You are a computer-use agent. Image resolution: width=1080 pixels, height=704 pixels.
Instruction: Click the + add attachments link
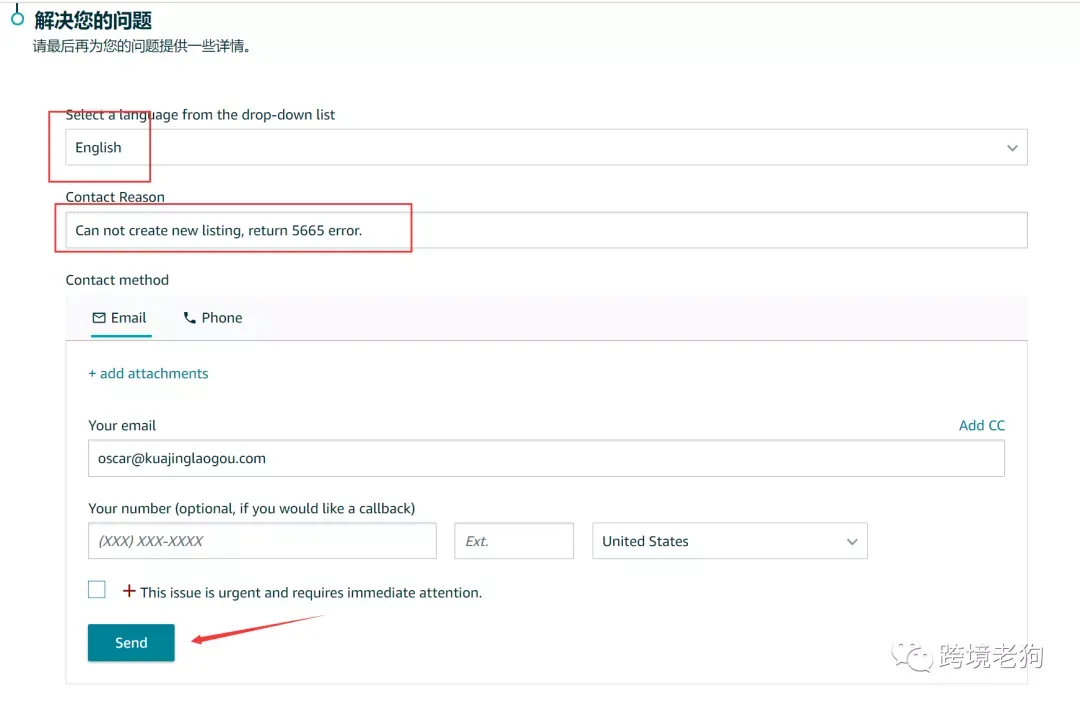148,373
